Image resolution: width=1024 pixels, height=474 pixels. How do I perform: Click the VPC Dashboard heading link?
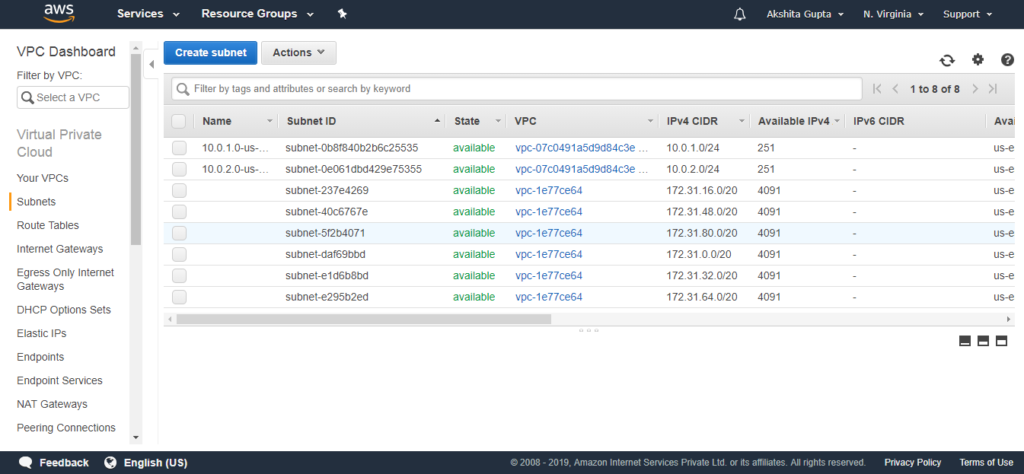(x=66, y=52)
